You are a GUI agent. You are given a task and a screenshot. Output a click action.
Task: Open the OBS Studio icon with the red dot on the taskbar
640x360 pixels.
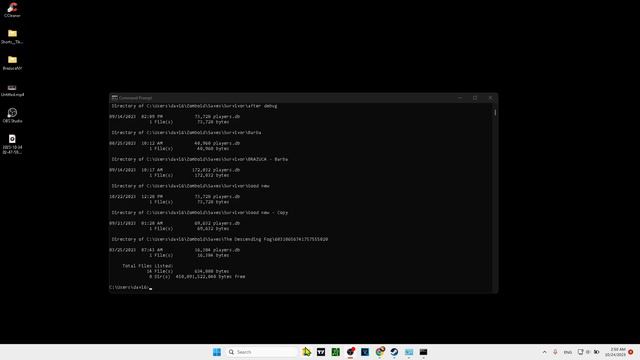click(x=350, y=352)
